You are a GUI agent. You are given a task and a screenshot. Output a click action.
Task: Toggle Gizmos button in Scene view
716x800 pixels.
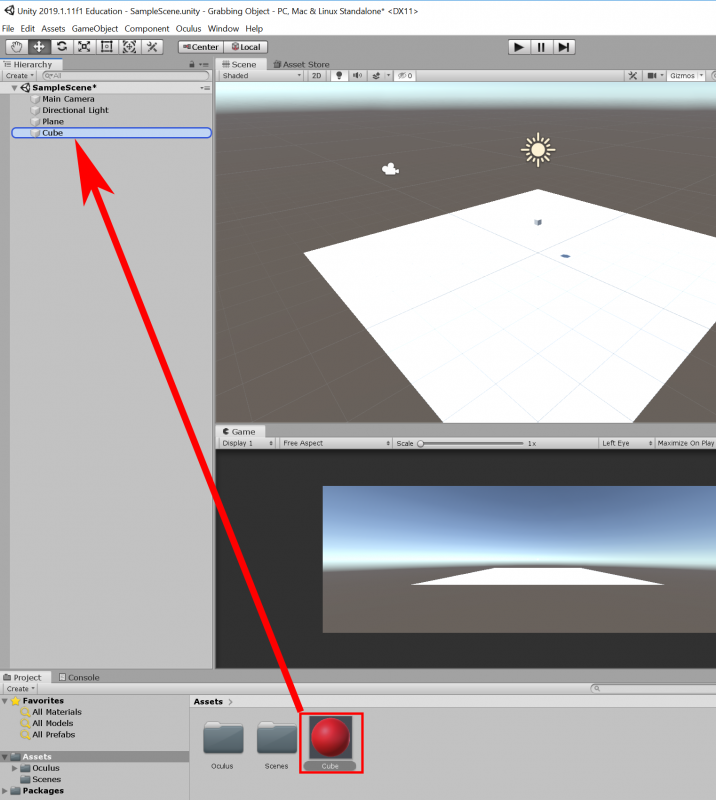(x=682, y=76)
